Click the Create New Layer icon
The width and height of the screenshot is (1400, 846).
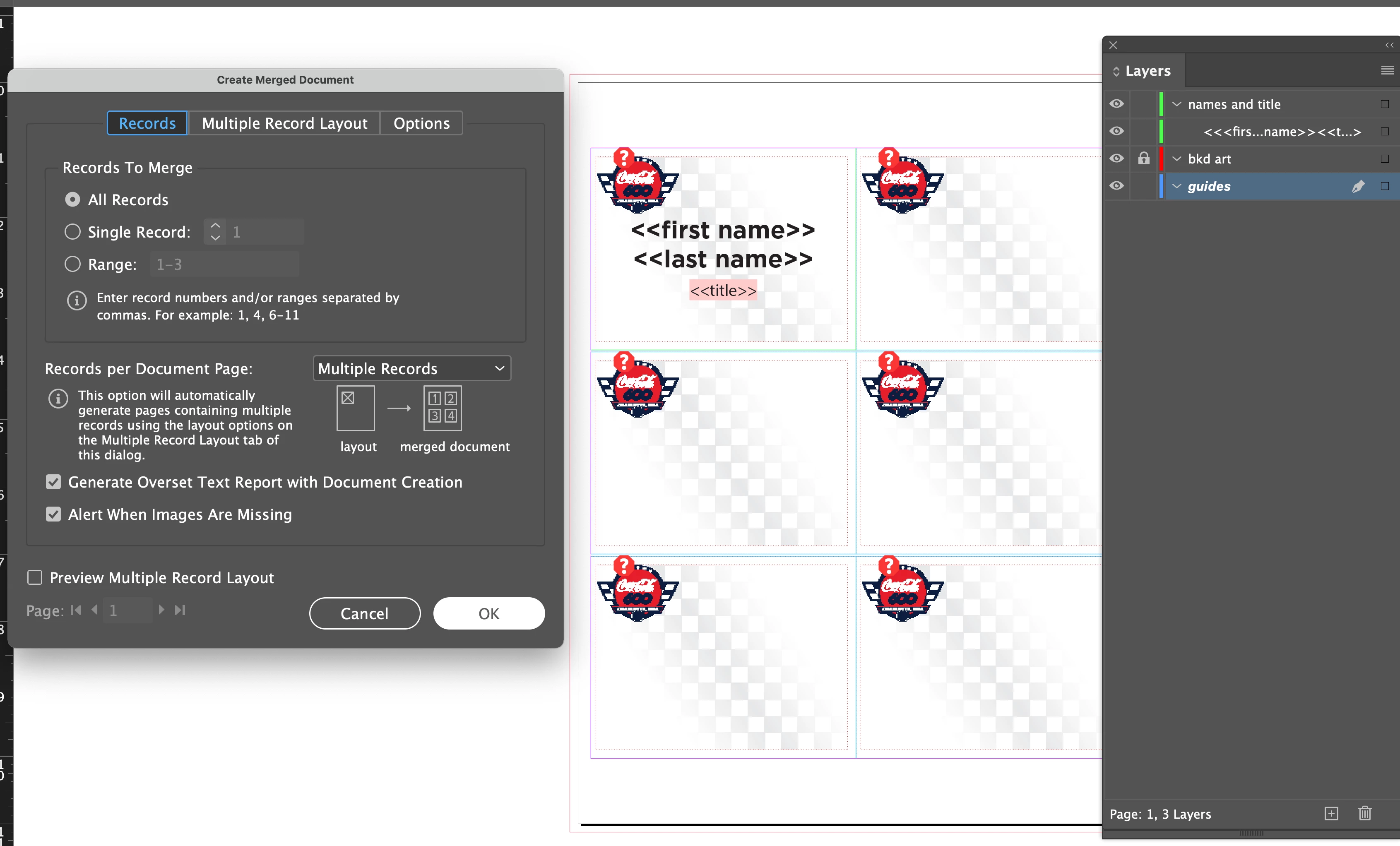pyautogui.click(x=1331, y=814)
